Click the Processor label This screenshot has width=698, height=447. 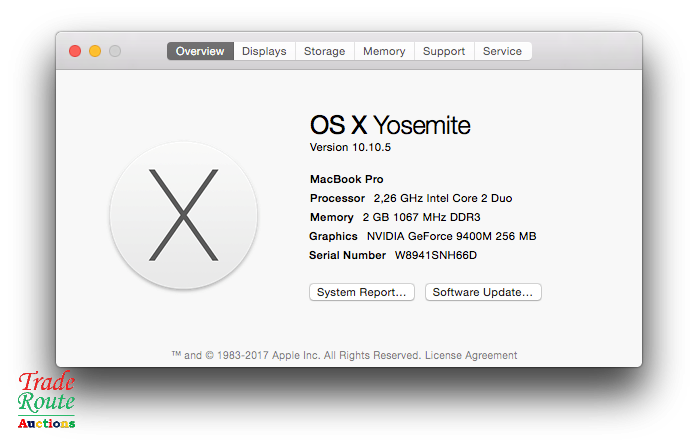(337, 198)
